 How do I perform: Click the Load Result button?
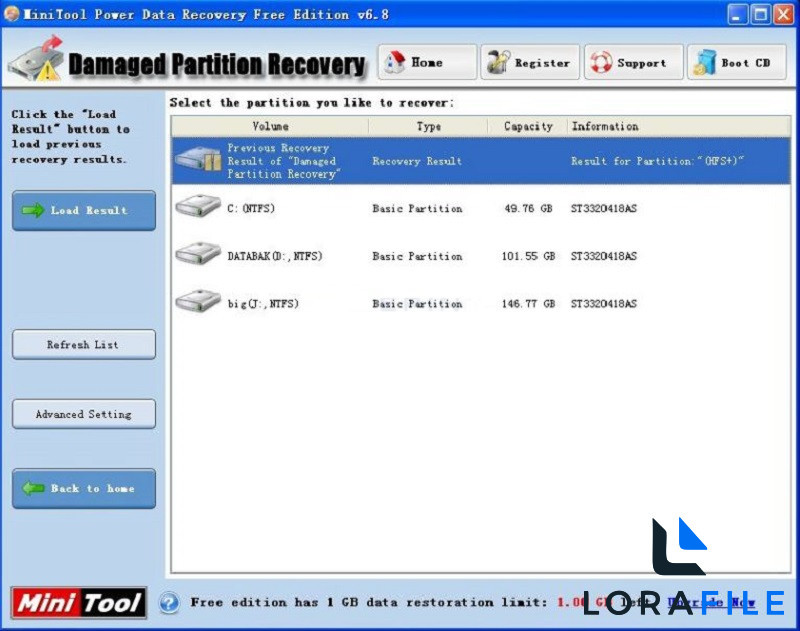click(84, 211)
